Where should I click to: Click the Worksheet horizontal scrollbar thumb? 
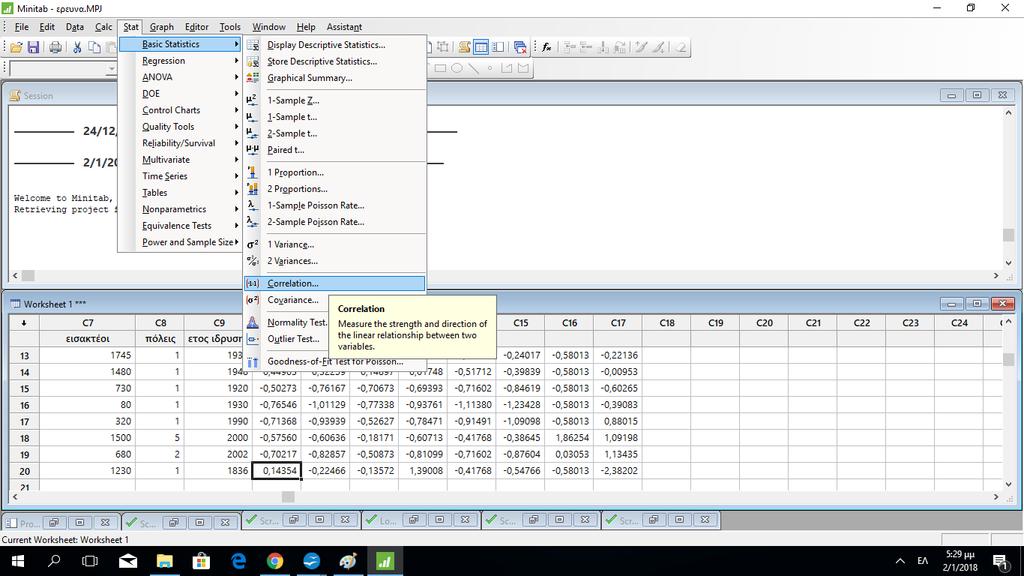pyautogui.click(x=288, y=497)
